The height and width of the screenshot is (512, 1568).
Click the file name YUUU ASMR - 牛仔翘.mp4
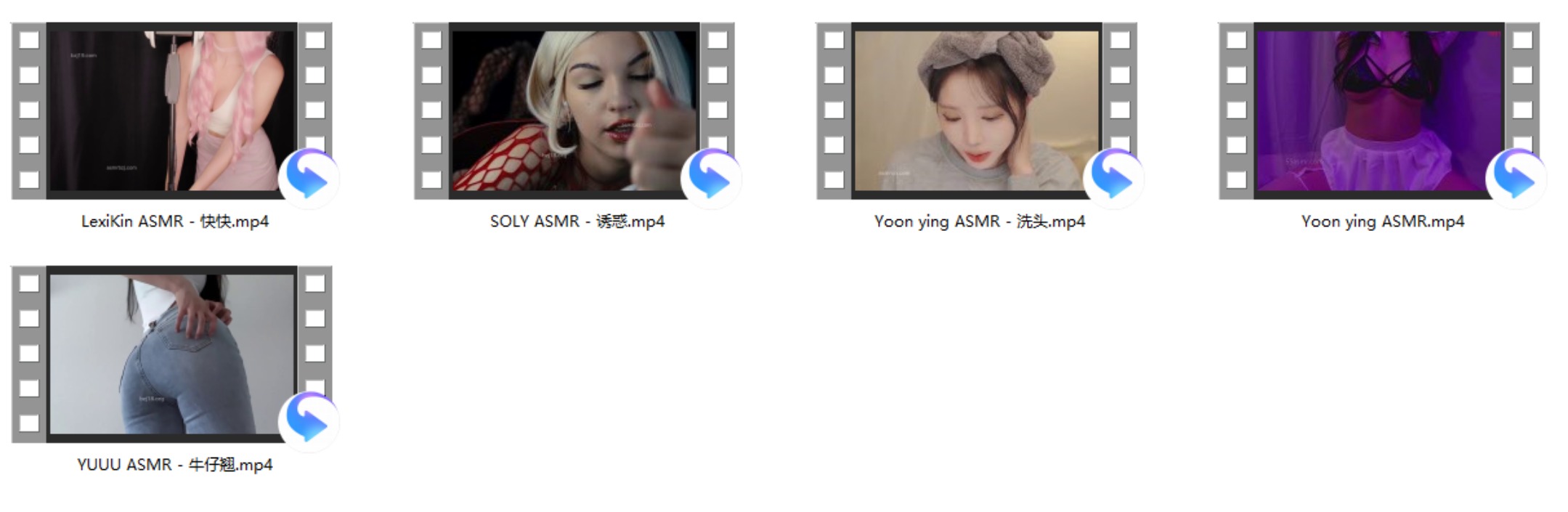click(x=175, y=465)
